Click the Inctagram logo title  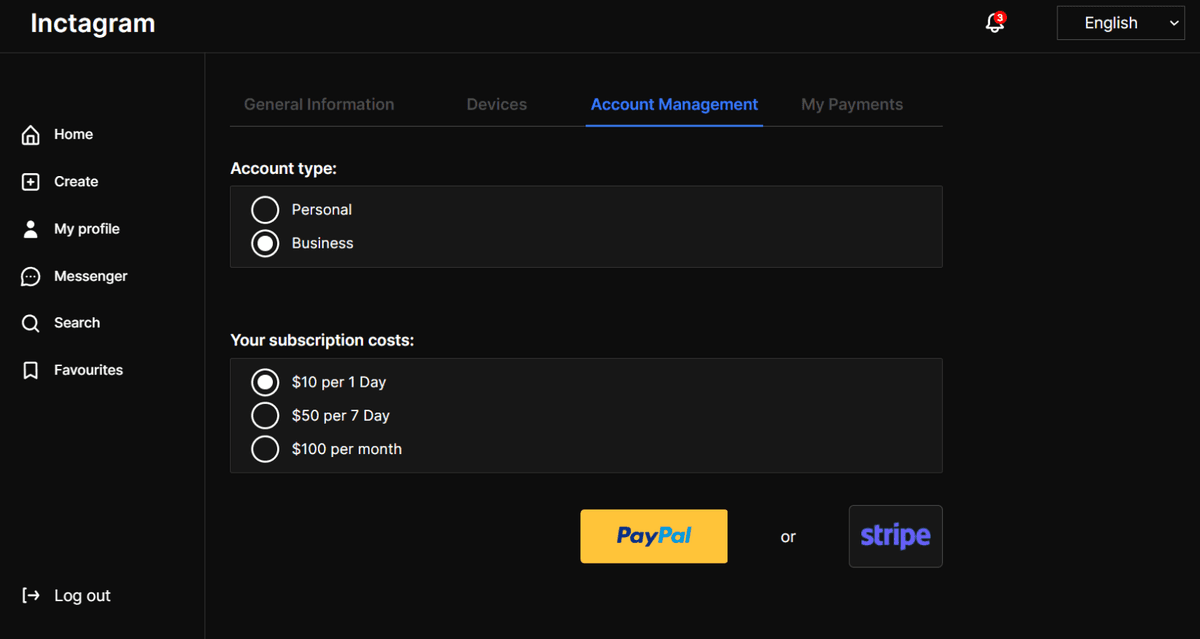pyautogui.click(x=93, y=23)
